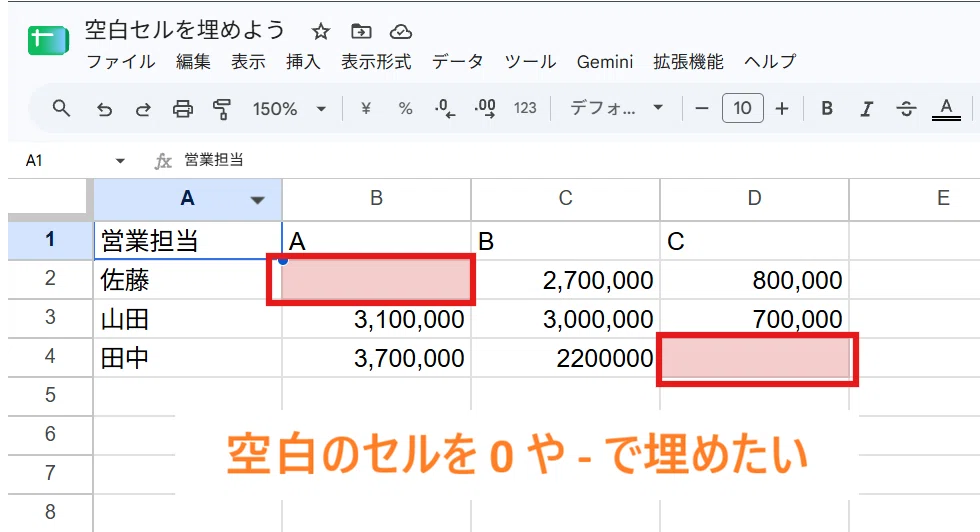
Task: Select cell containing 営業担当
Action: [188, 241]
